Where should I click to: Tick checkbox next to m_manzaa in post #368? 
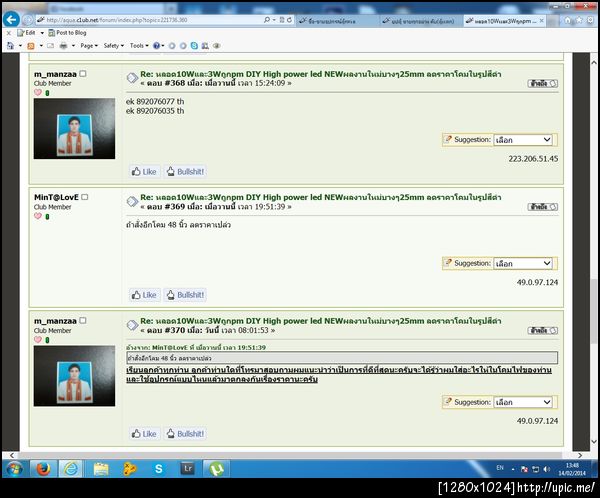pos(83,73)
